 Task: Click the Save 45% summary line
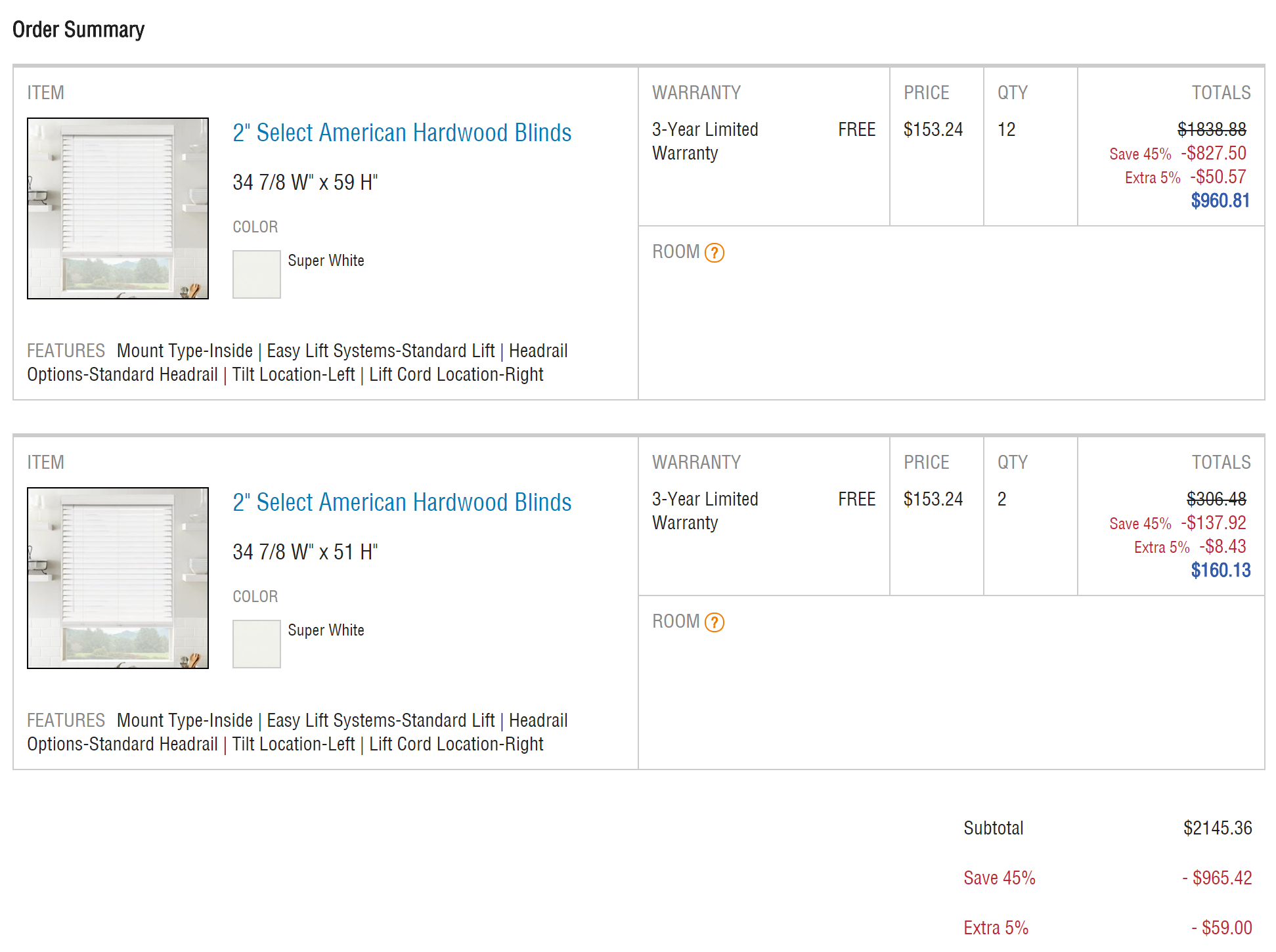tap(1107, 878)
